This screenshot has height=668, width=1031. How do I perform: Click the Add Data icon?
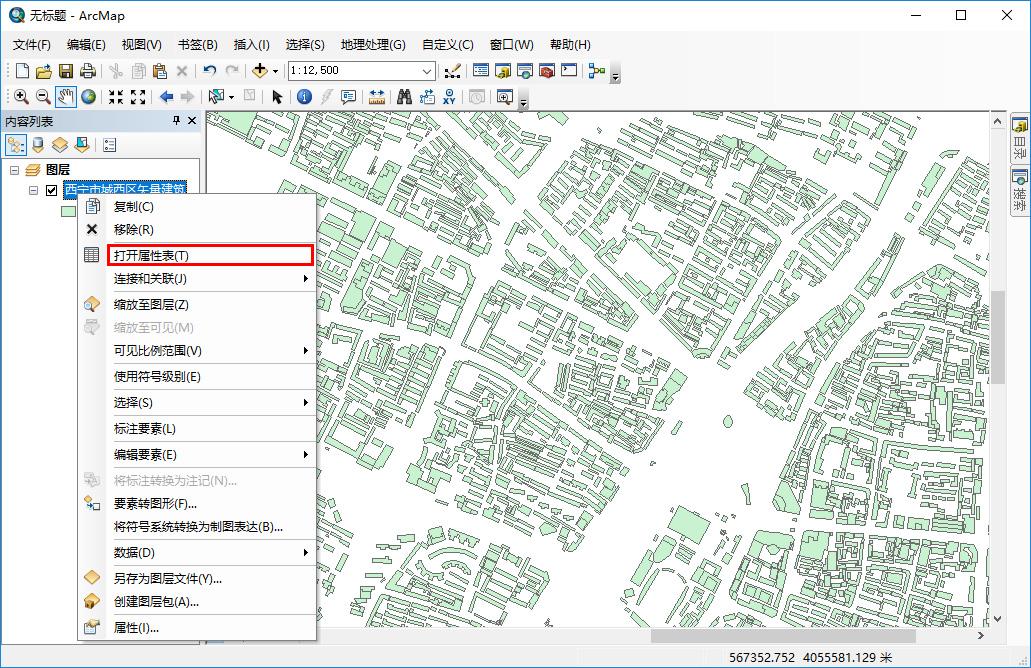coord(259,71)
